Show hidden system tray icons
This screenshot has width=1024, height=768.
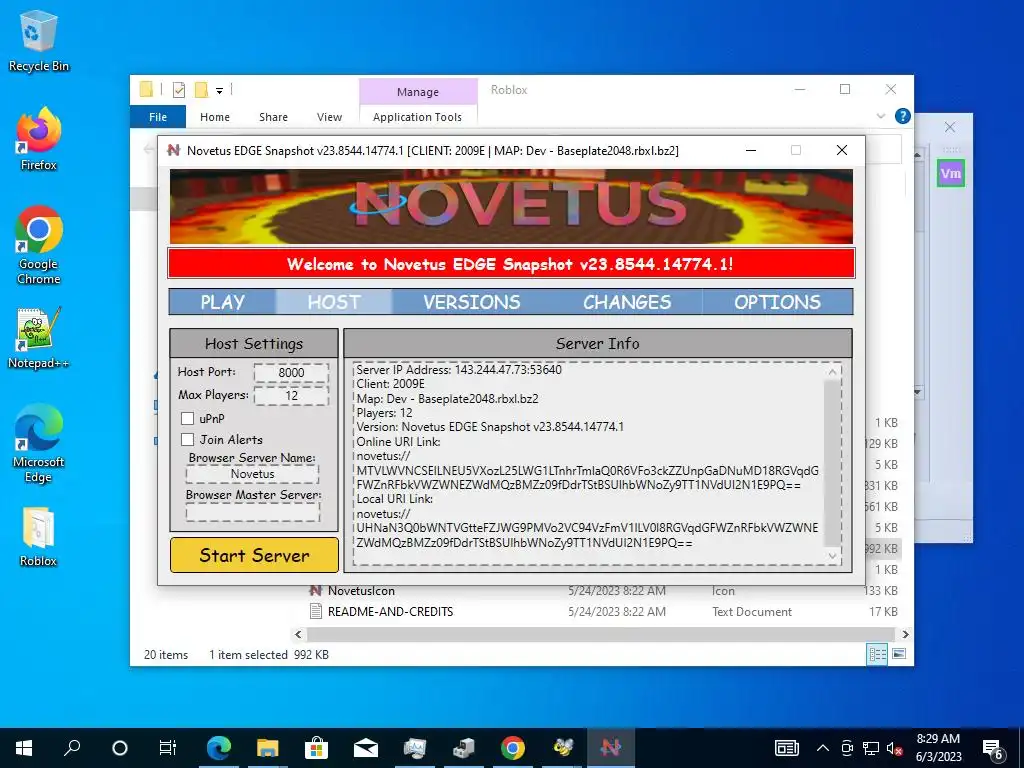coord(823,748)
